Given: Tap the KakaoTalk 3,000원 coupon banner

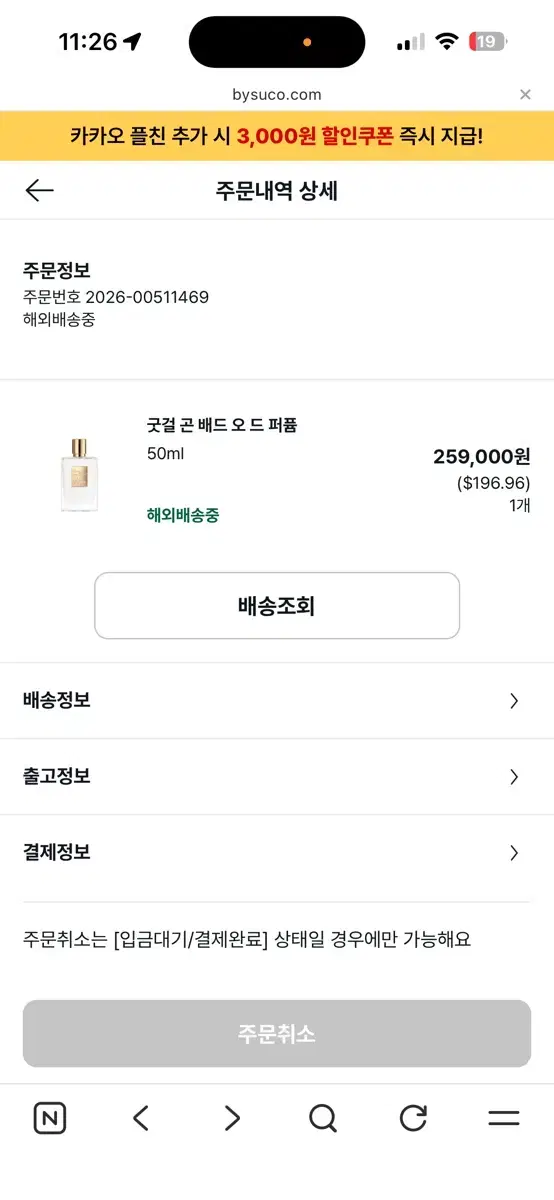Looking at the screenshot, I should tap(277, 135).
